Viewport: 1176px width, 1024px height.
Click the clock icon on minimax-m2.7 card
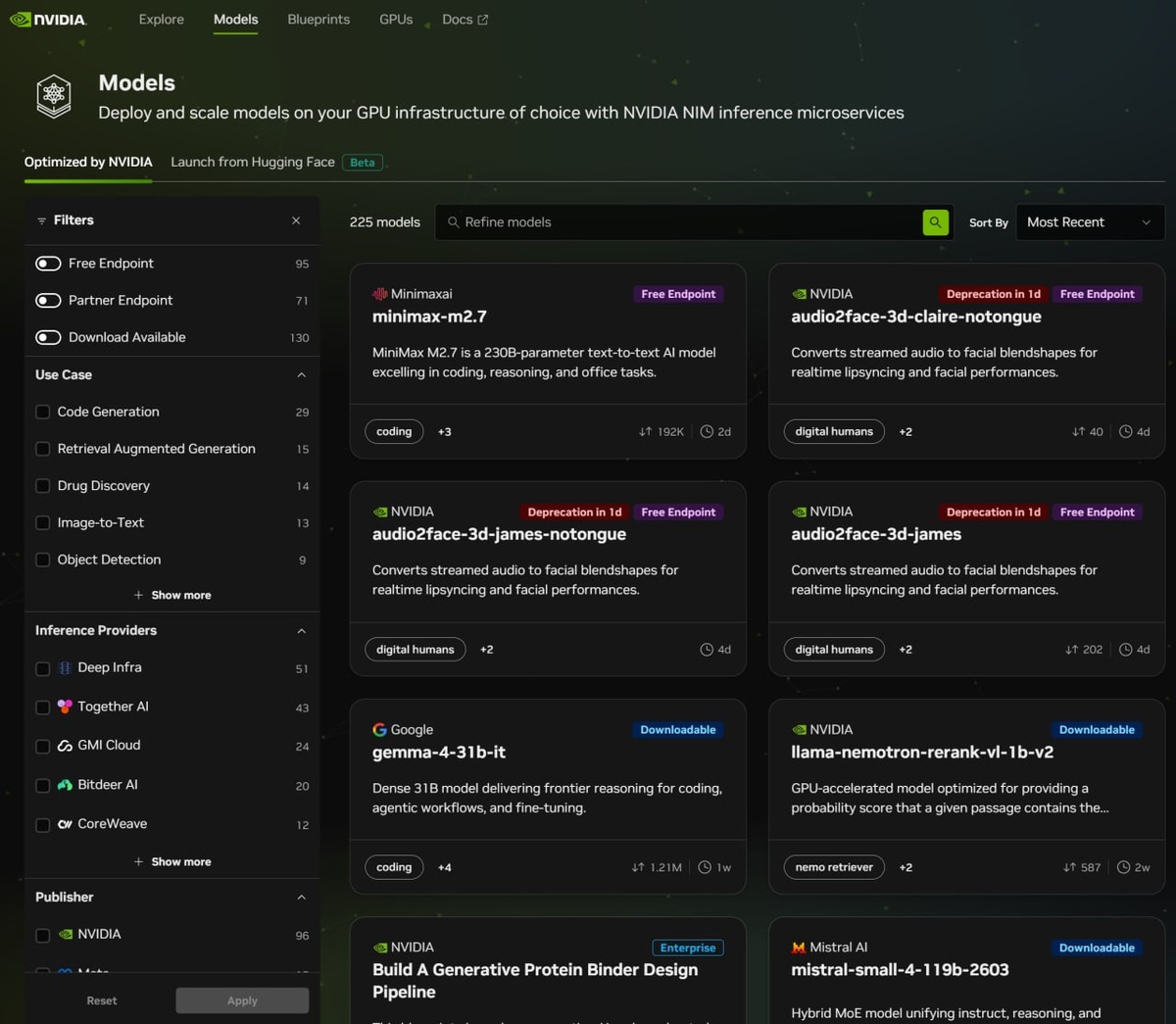point(707,431)
